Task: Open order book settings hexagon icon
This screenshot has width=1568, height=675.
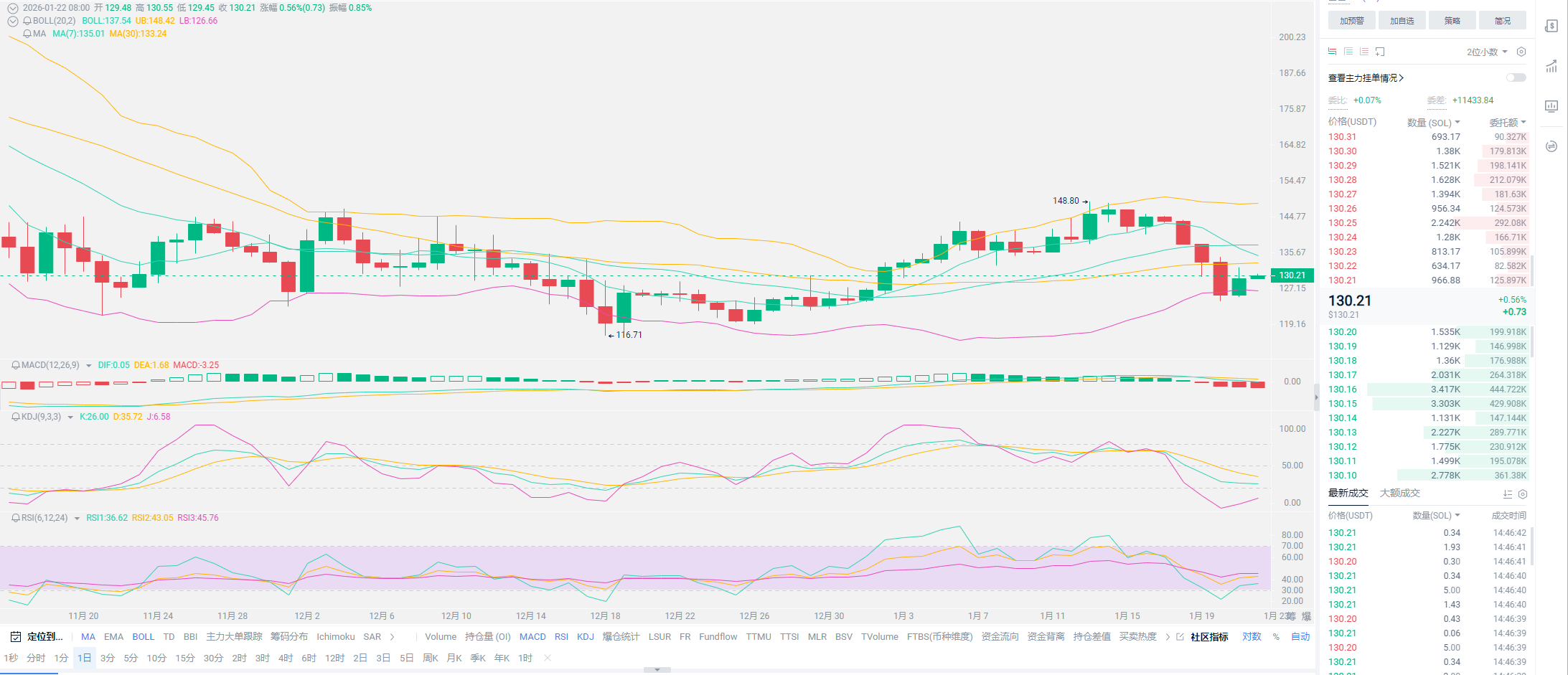Action: click(1521, 52)
